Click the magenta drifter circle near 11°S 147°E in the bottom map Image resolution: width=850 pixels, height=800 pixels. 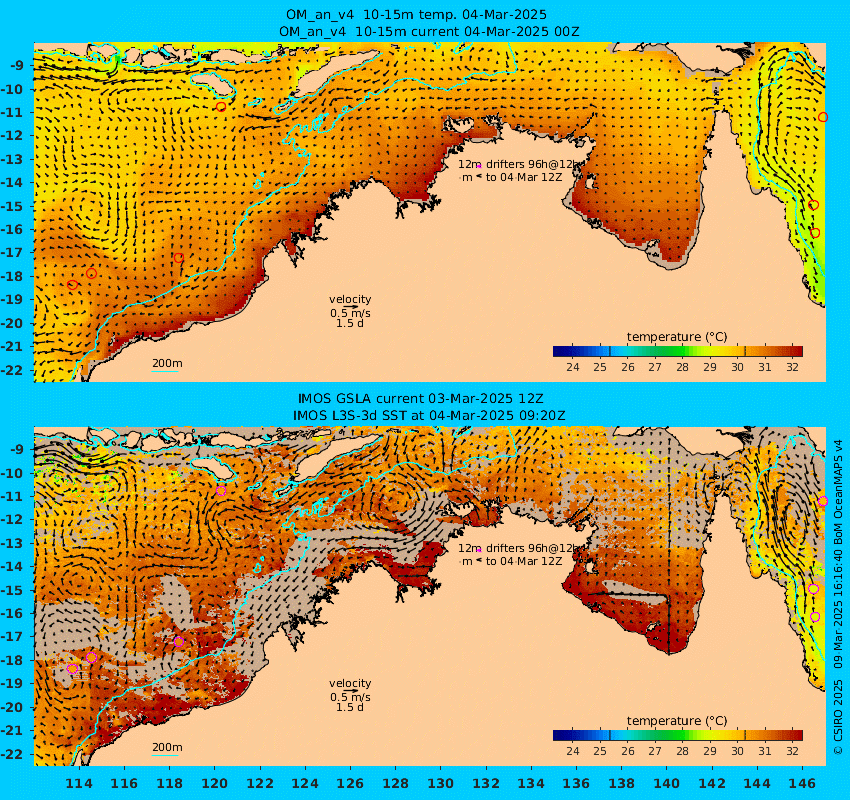(823, 501)
